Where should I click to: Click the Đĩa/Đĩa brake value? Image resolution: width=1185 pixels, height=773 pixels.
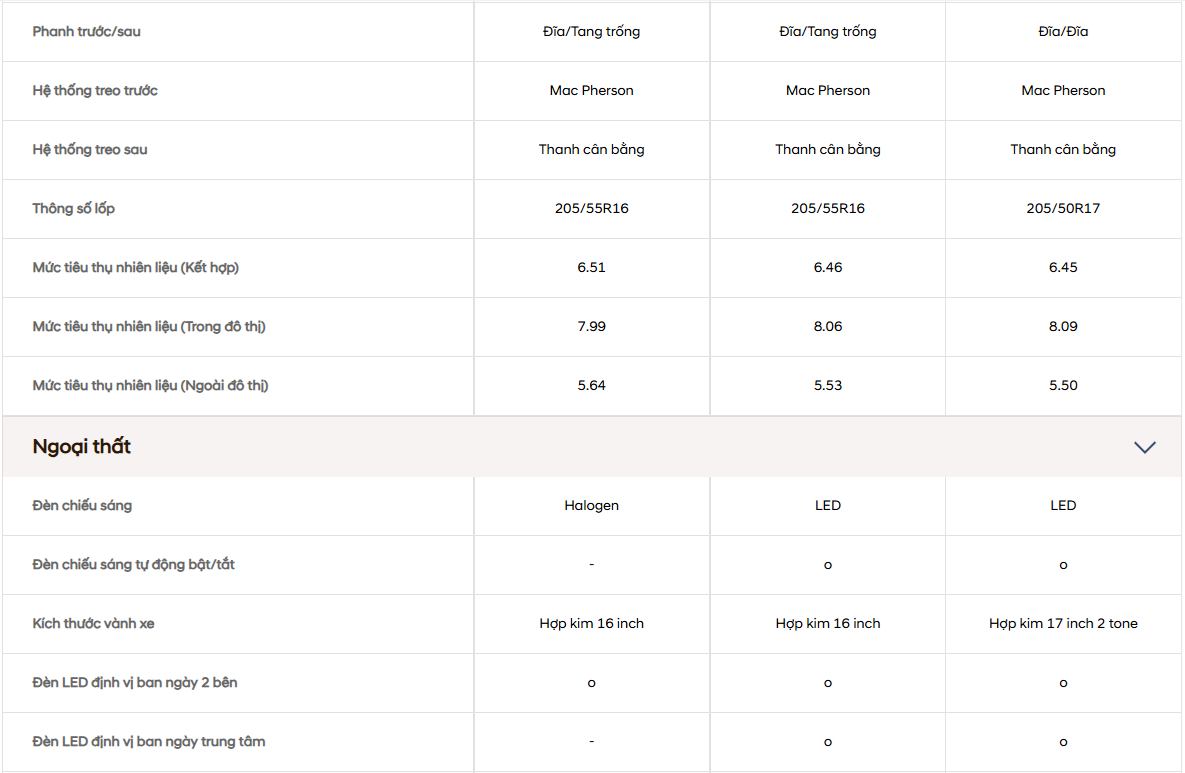point(1063,32)
